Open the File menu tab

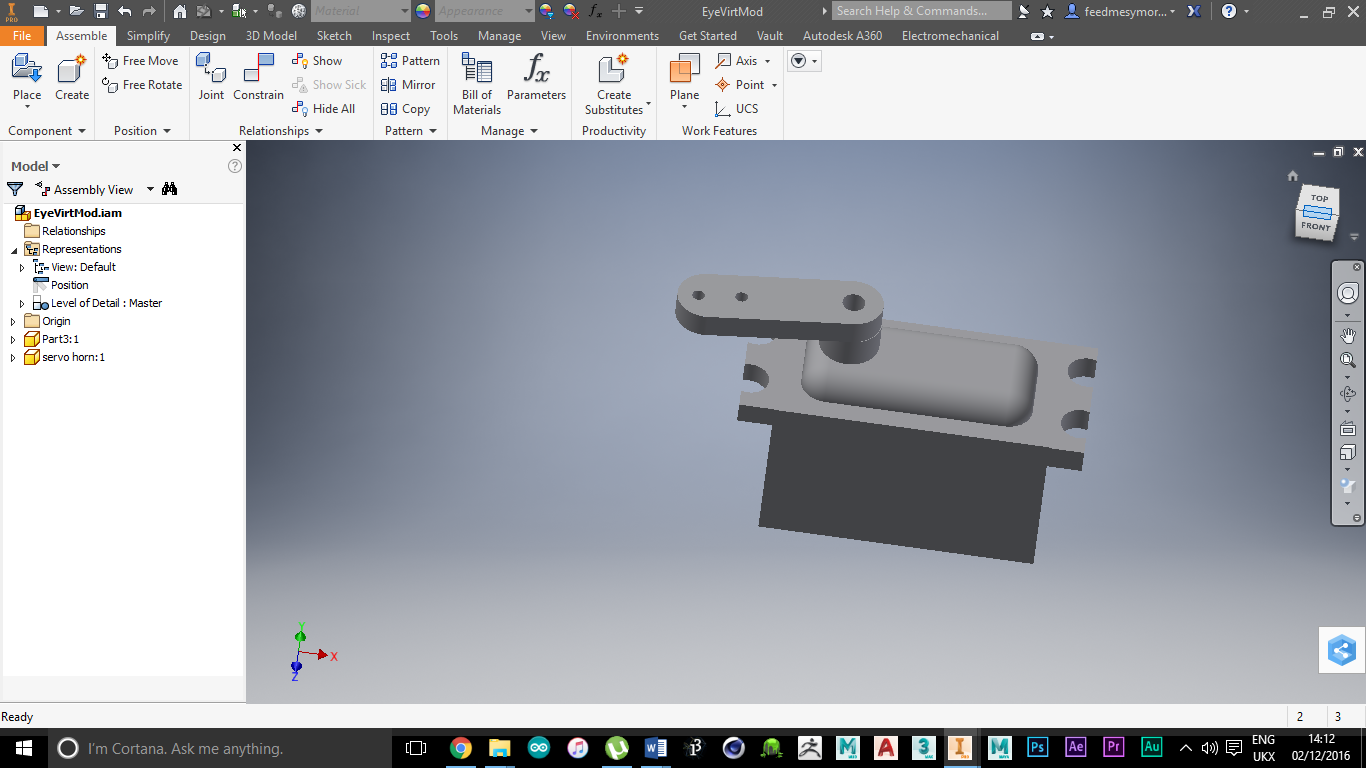(22, 36)
